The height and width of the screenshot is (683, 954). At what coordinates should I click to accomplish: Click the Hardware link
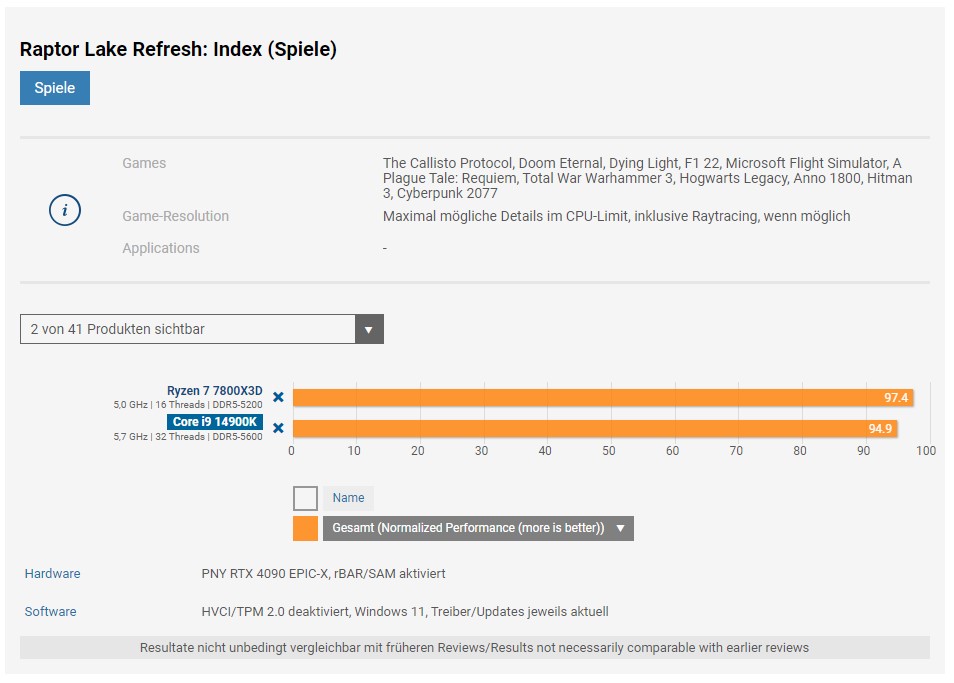point(52,574)
